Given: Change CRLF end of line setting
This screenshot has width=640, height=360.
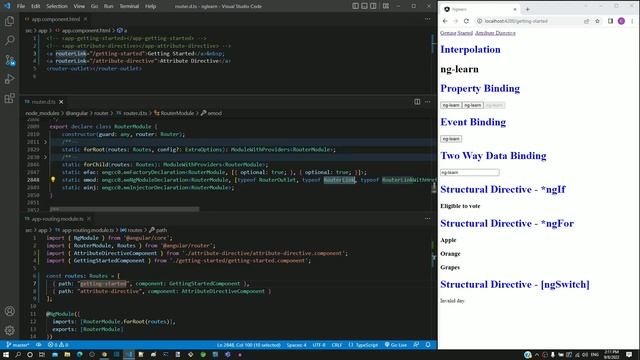Looking at the screenshot, I should click(x=337, y=345).
